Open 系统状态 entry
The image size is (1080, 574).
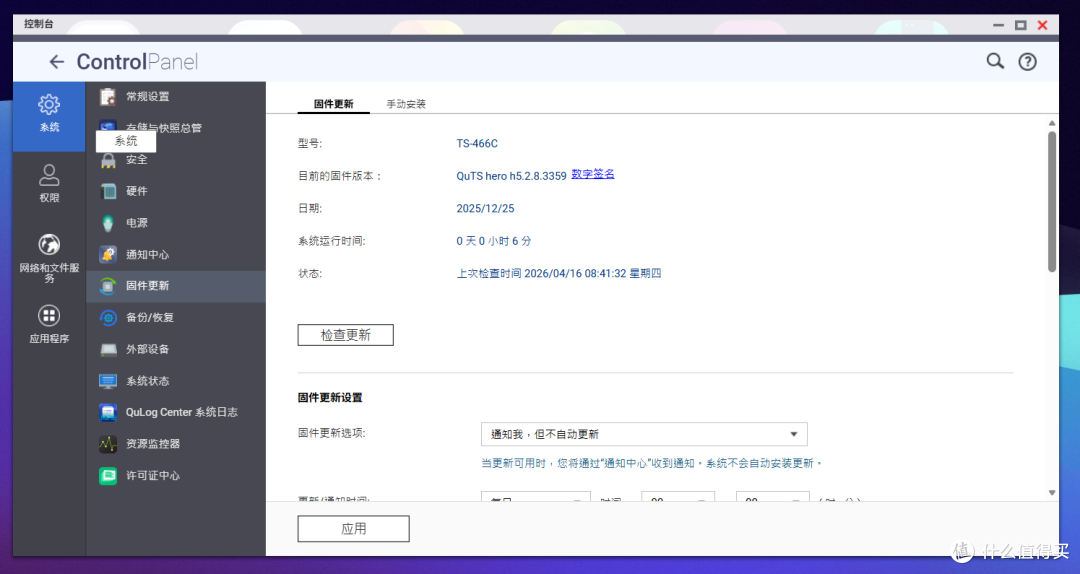tap(176, 381)
